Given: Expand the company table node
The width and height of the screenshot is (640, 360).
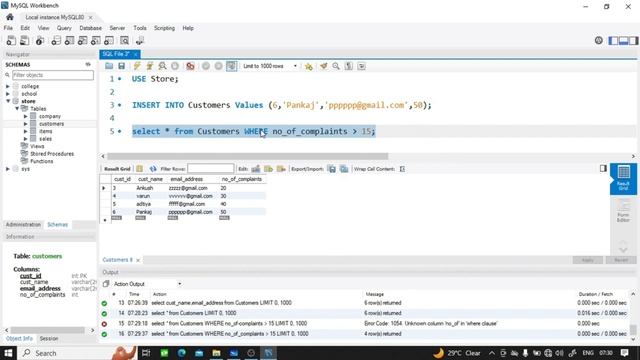Looking at the screenshot, I should pos(26,116).
